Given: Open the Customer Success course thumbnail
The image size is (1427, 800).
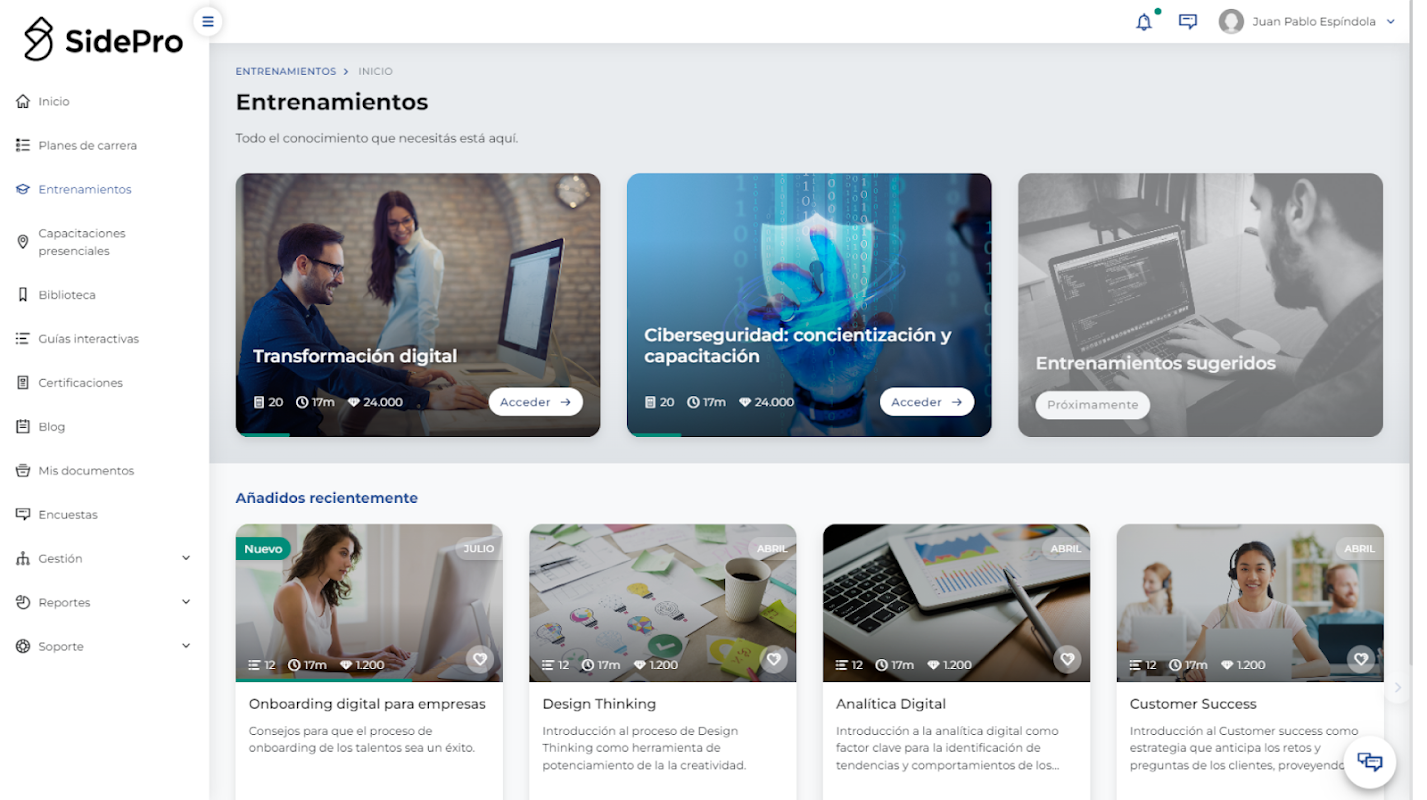Looking at the screenshot, I should [x=1250, y=603].
